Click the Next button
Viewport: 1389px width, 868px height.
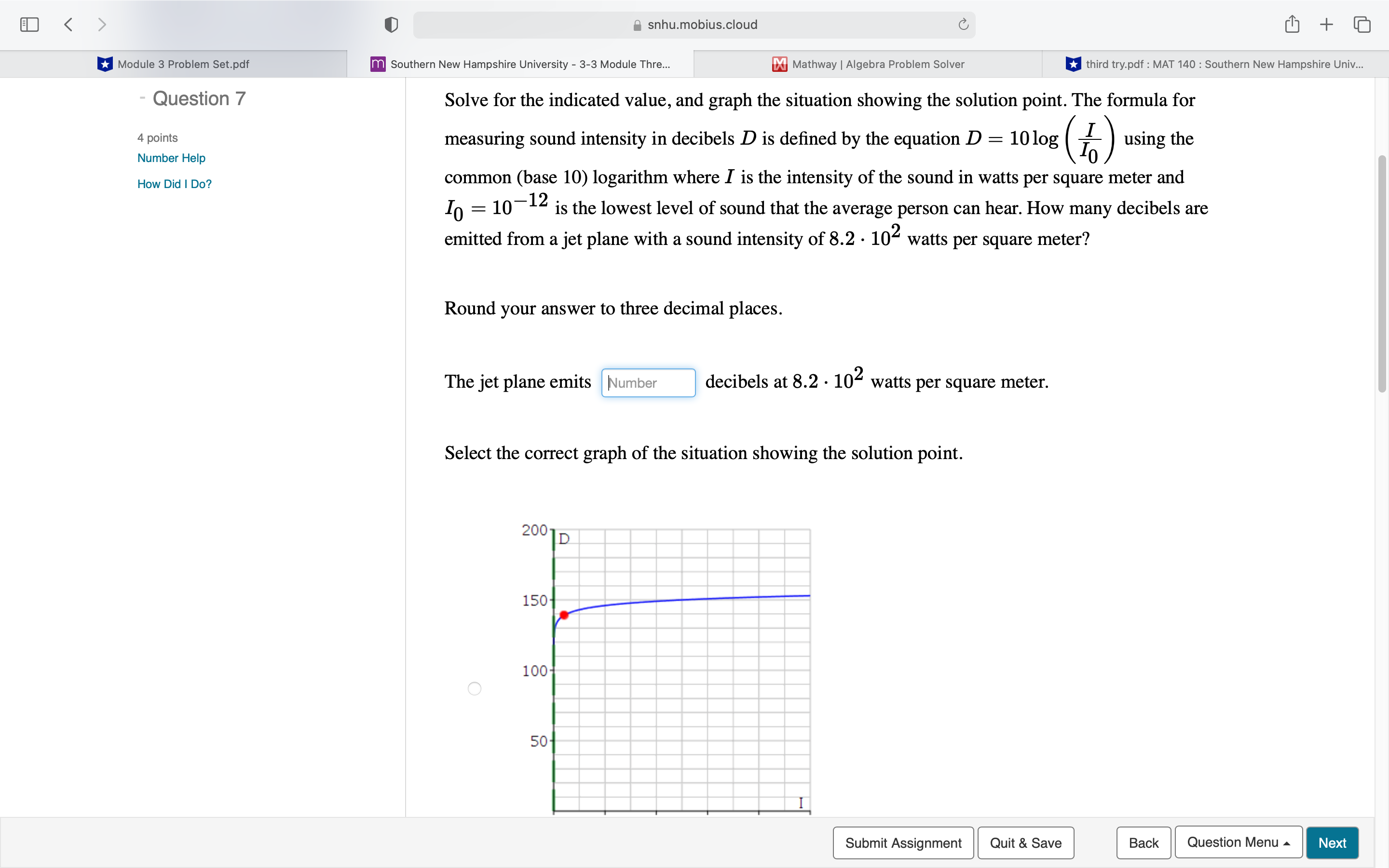pos(1333,842)
